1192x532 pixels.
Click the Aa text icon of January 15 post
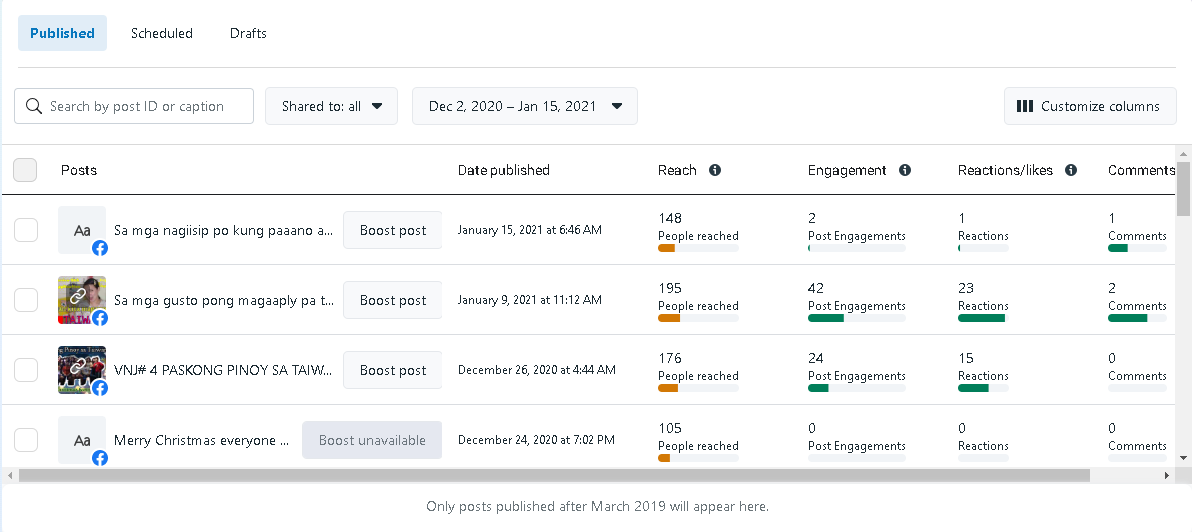(x=82, y=230)
